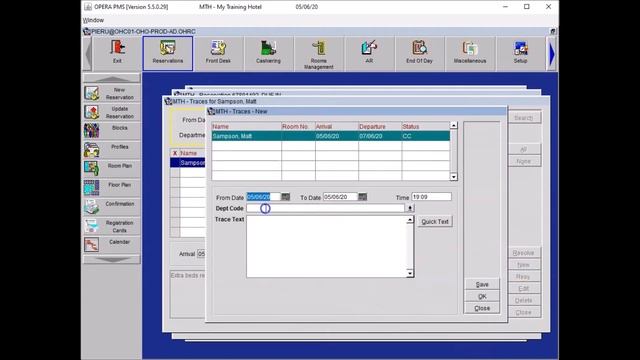Click the From Date field

(263, 197)
